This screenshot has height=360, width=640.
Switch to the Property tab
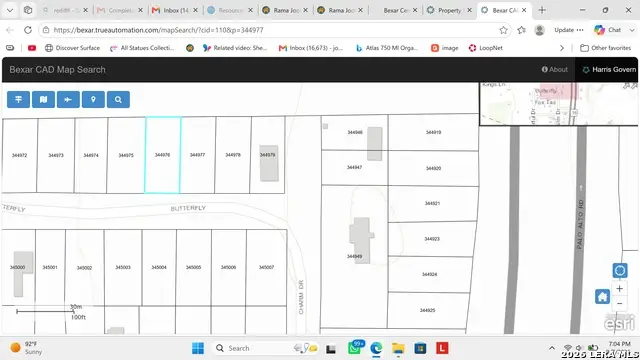(x=449, y=10)
